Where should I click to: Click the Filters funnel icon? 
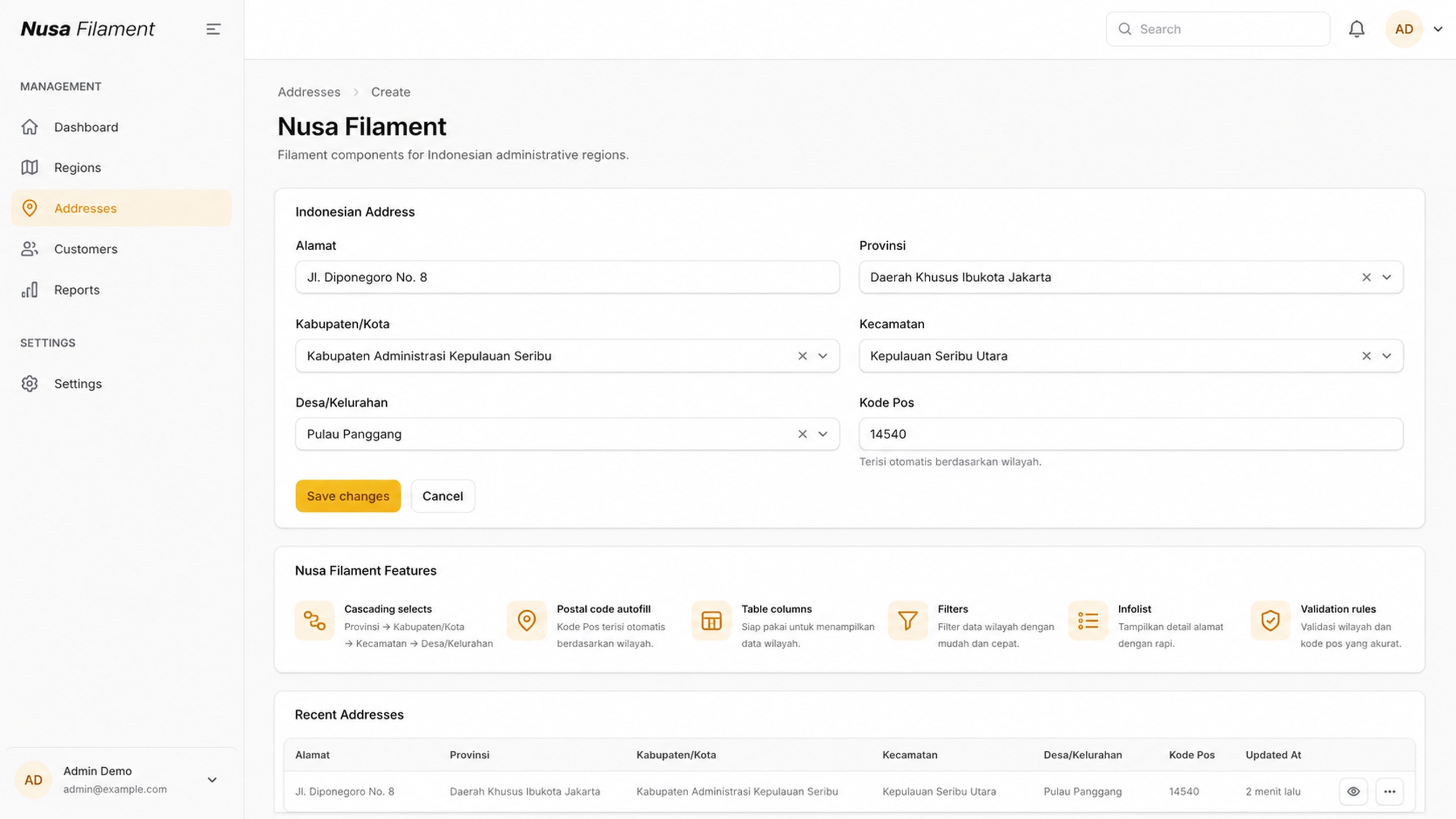point(908,620)
